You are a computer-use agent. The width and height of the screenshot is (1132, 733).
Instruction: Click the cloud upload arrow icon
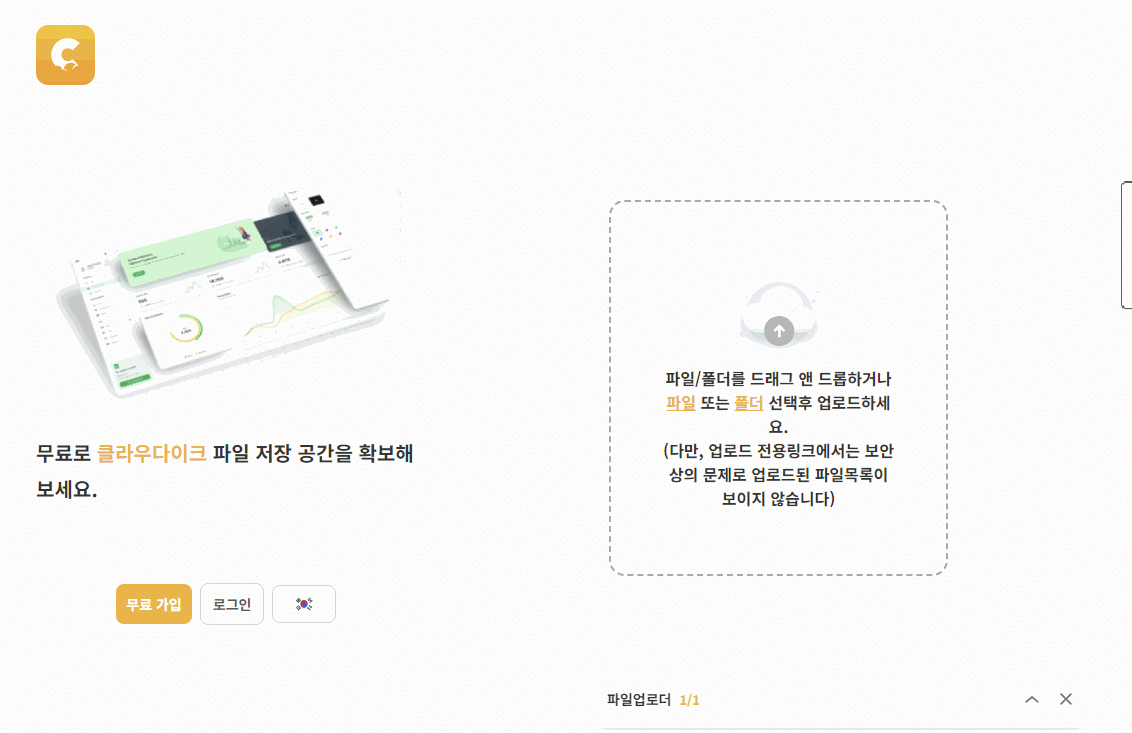(779, 331)
